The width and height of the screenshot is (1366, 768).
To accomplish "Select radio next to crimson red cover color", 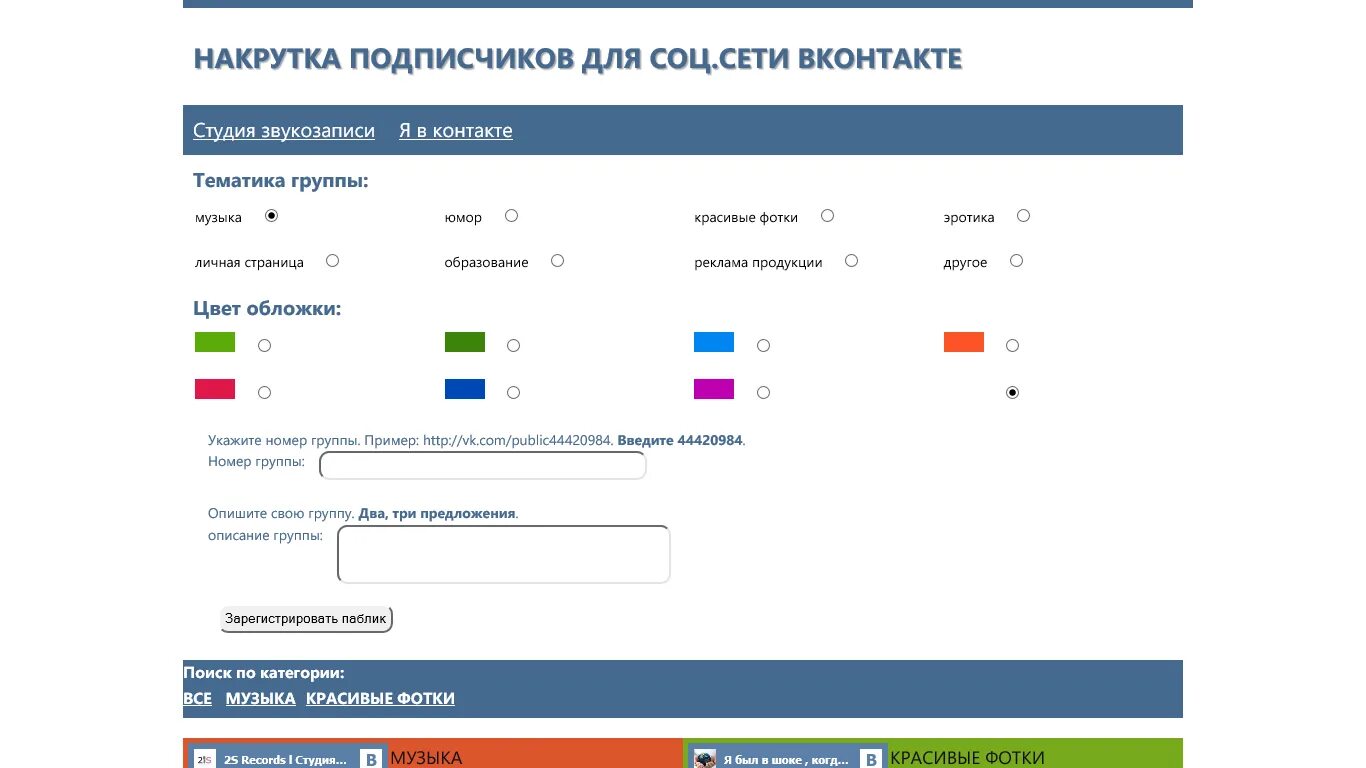I will pyautogui.click(x=264, y=393).
